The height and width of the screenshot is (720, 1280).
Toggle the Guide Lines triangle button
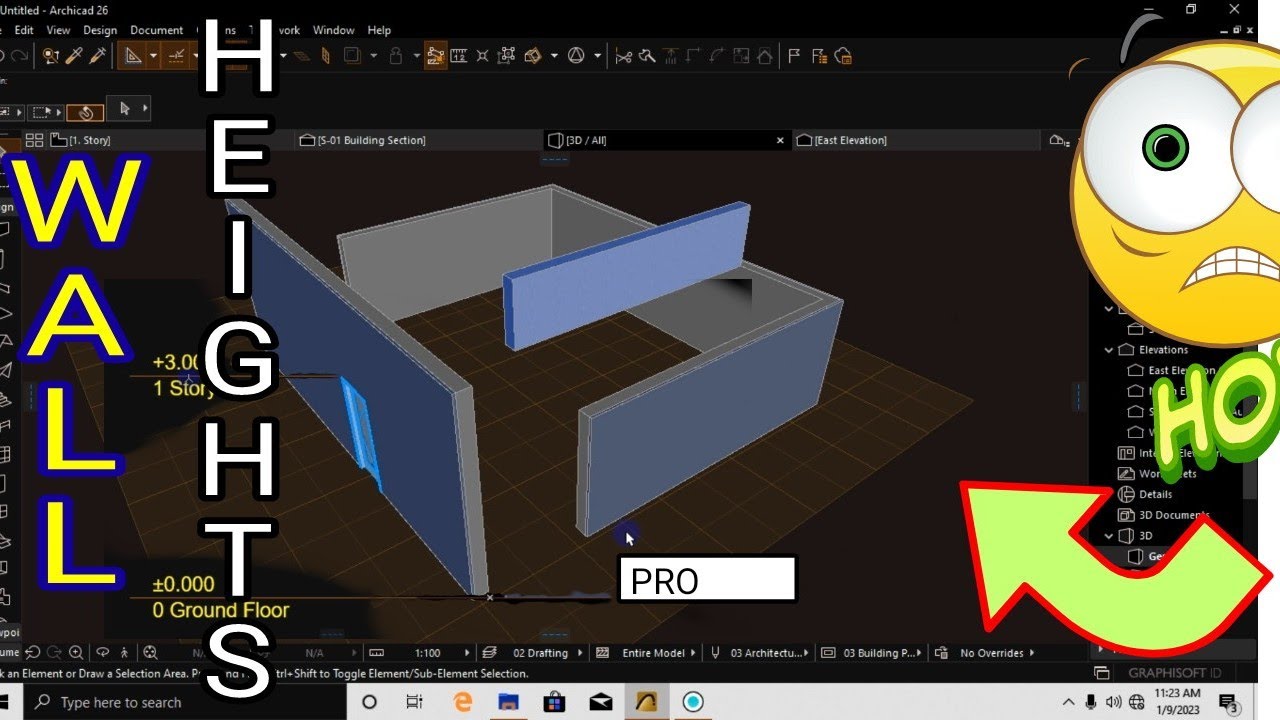click(132, 56)
